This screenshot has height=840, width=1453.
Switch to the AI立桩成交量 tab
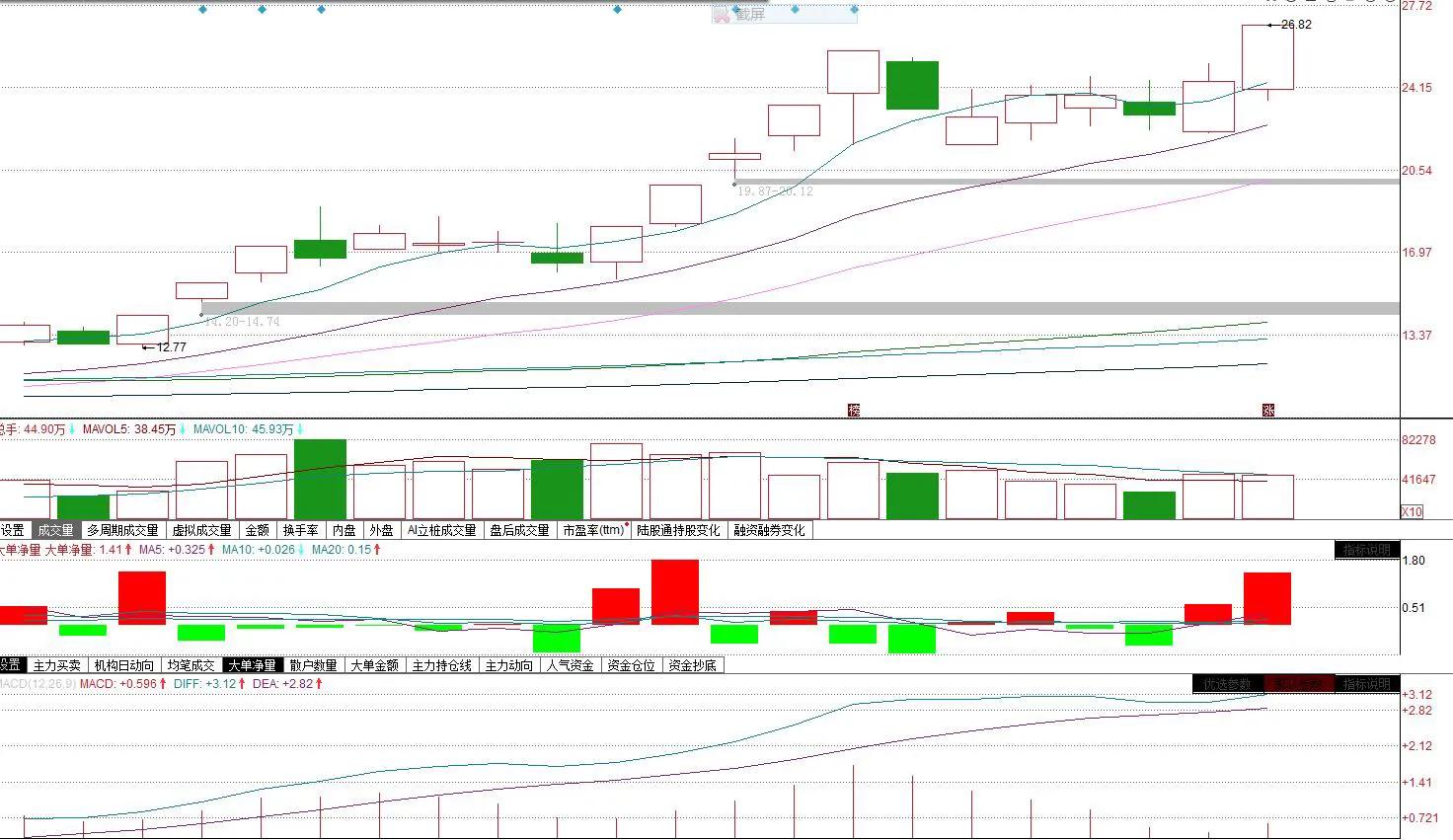click(x=442, y=530)
